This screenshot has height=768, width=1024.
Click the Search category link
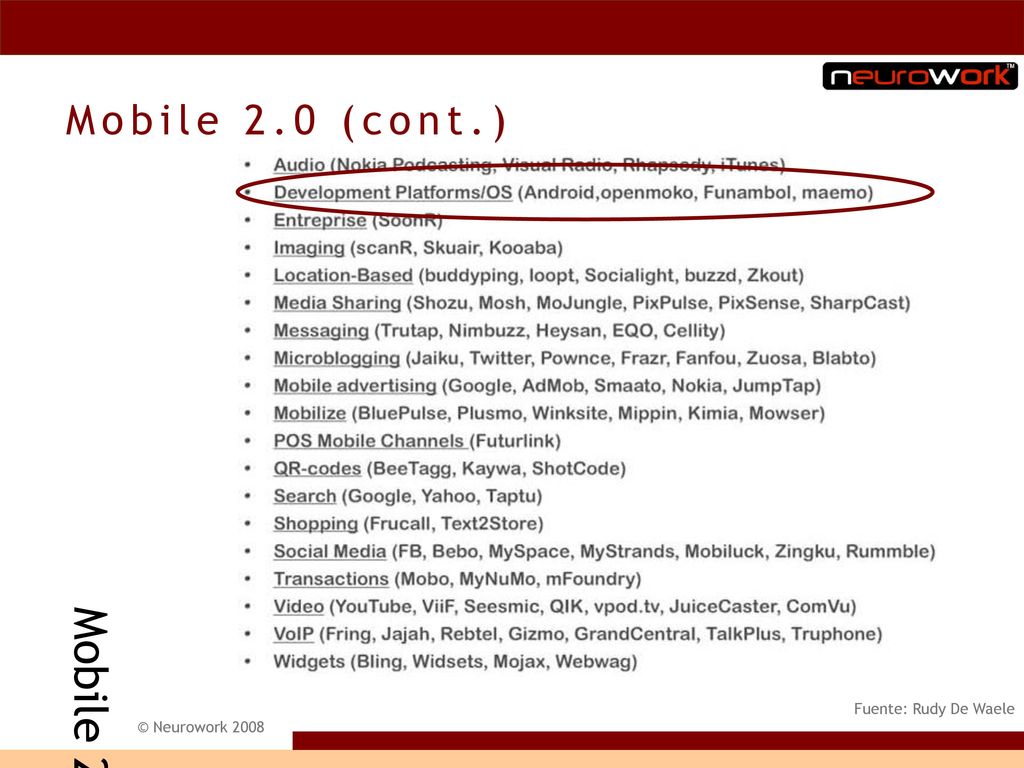[x=305, y=496]
